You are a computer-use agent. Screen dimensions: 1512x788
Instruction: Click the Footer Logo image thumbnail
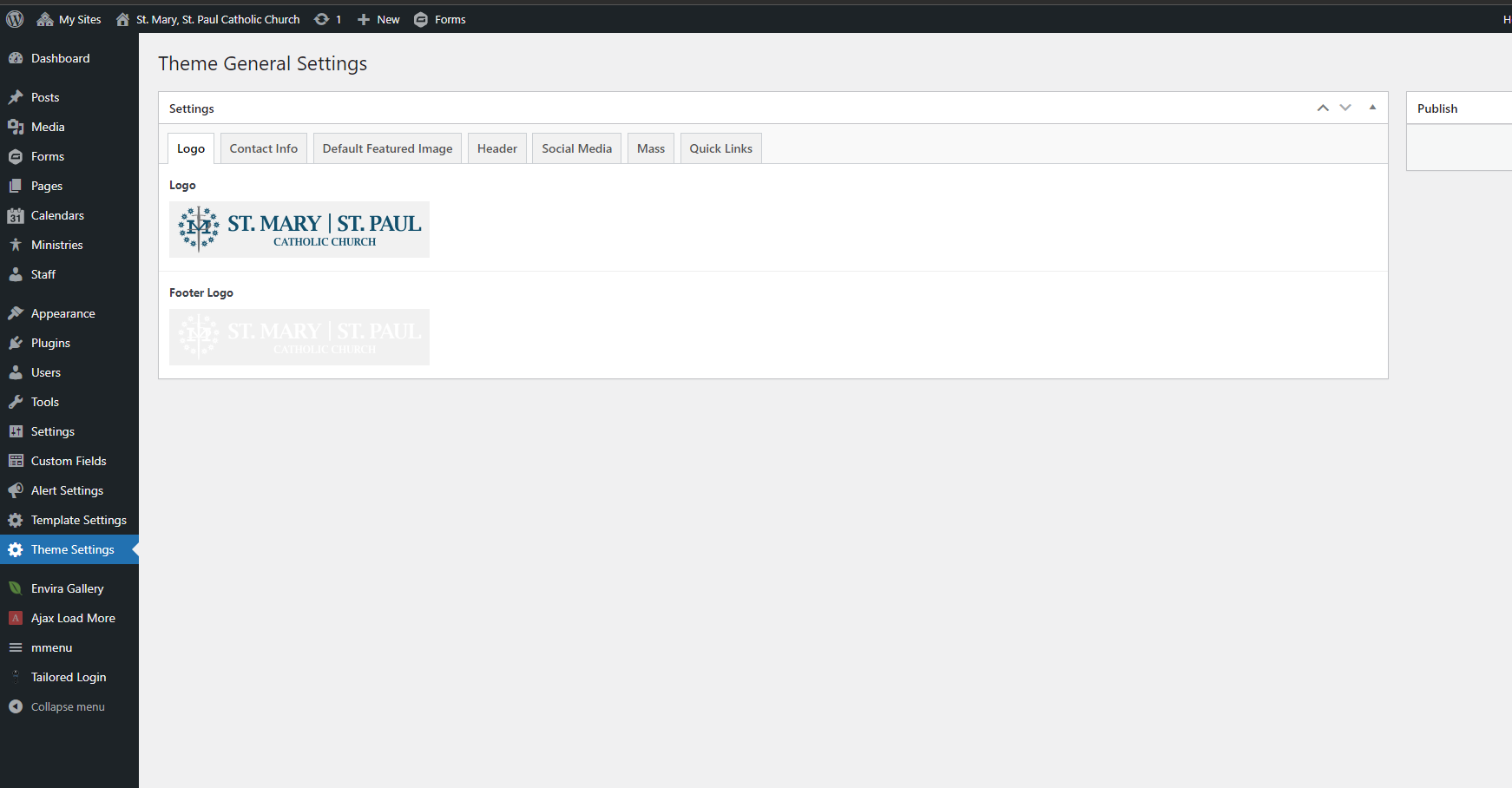(299, 337)
